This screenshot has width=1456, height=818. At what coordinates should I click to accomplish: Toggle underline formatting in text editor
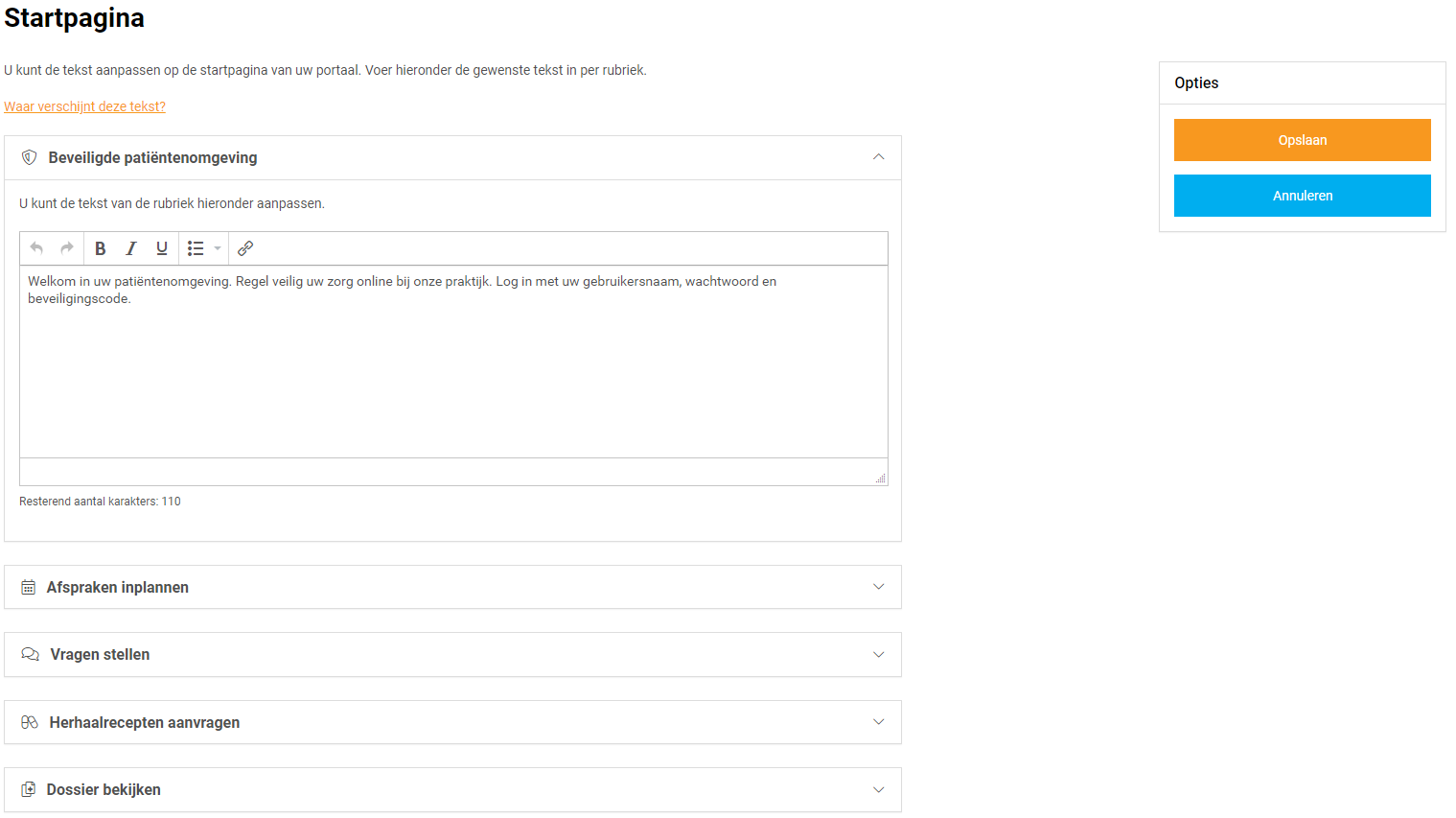[162, 248]
